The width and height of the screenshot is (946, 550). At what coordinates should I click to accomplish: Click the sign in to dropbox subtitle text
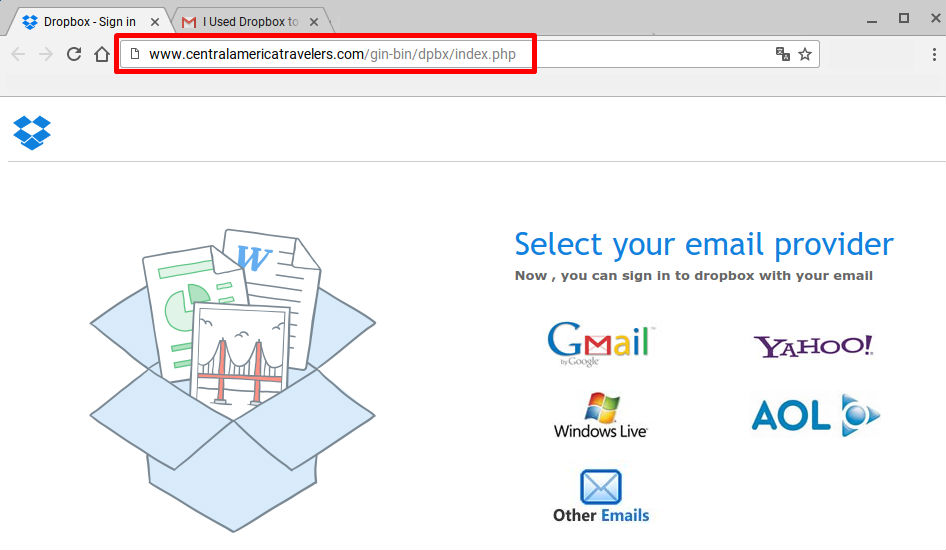pos(694,276)
